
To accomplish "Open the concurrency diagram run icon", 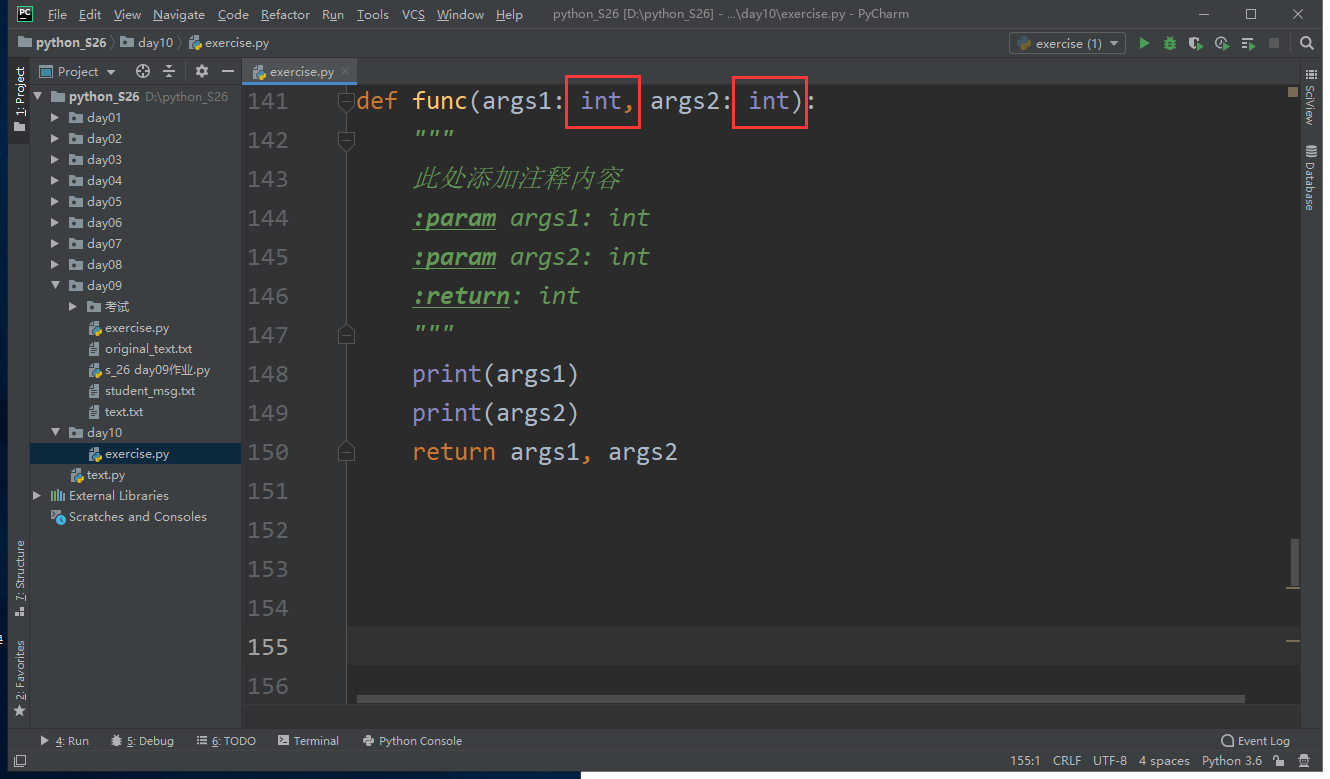I will [1247, 43].
